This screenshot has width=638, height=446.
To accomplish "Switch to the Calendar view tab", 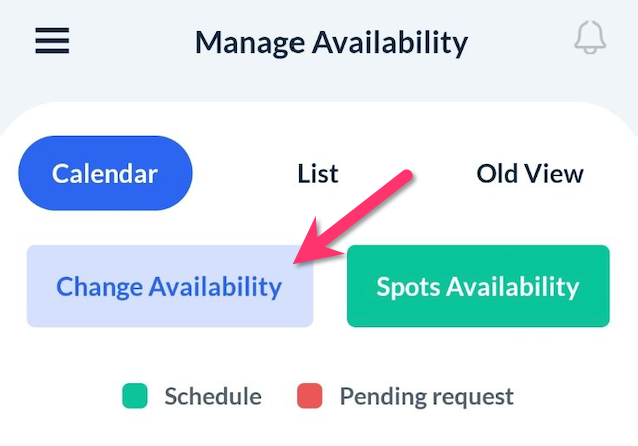I will pyautogui.click(x=105, y=173).
